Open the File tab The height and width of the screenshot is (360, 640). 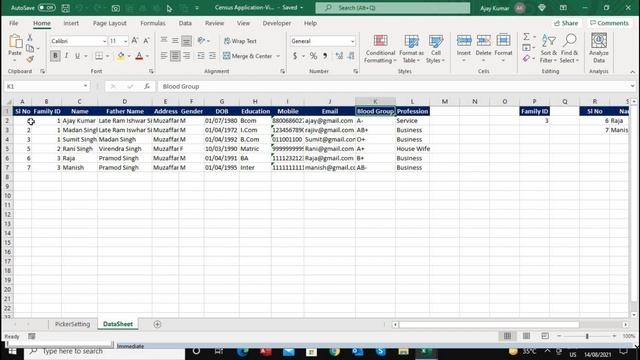click(13, 23)
